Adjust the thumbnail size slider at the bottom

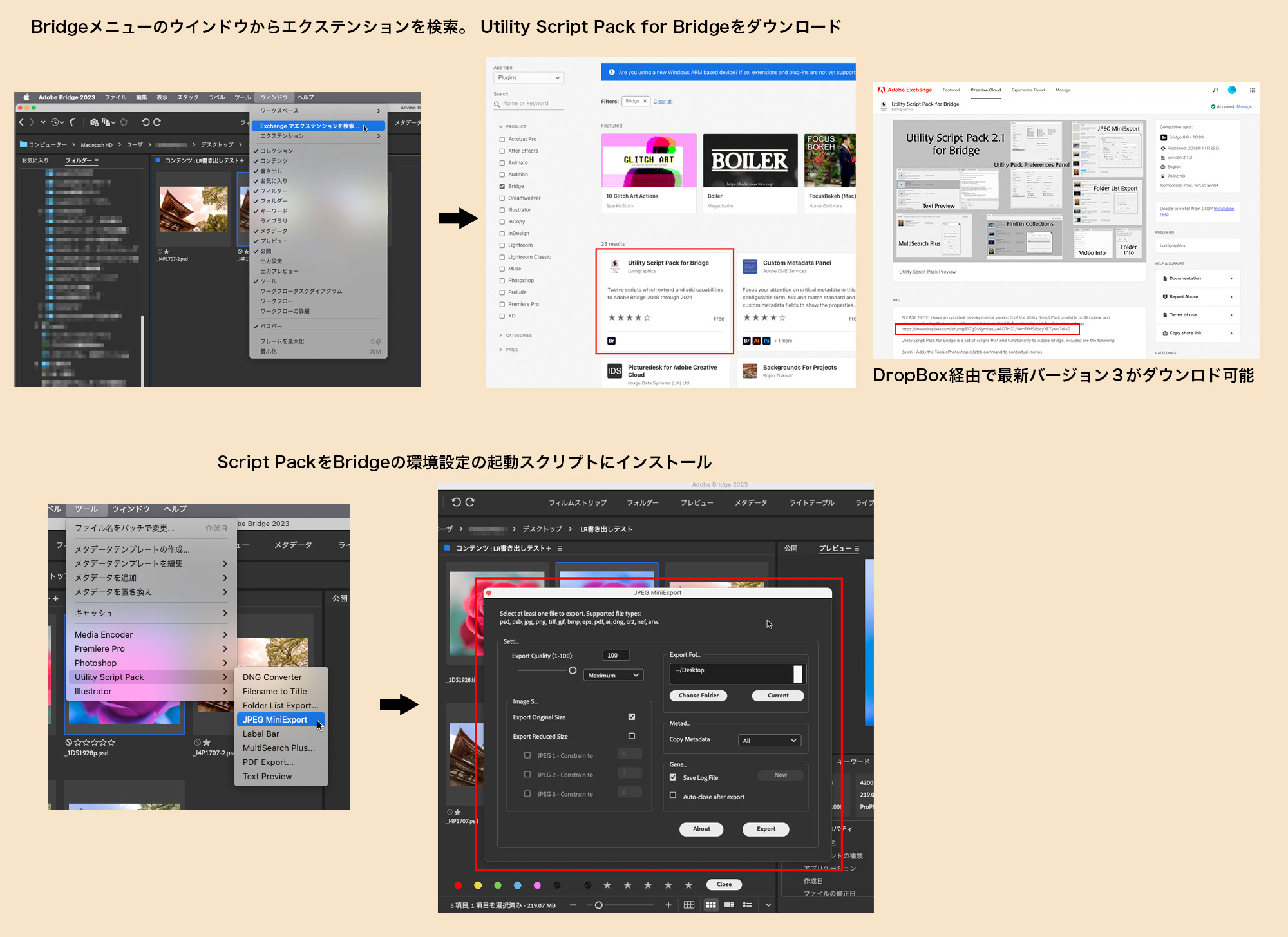click(x=599, y=904)
